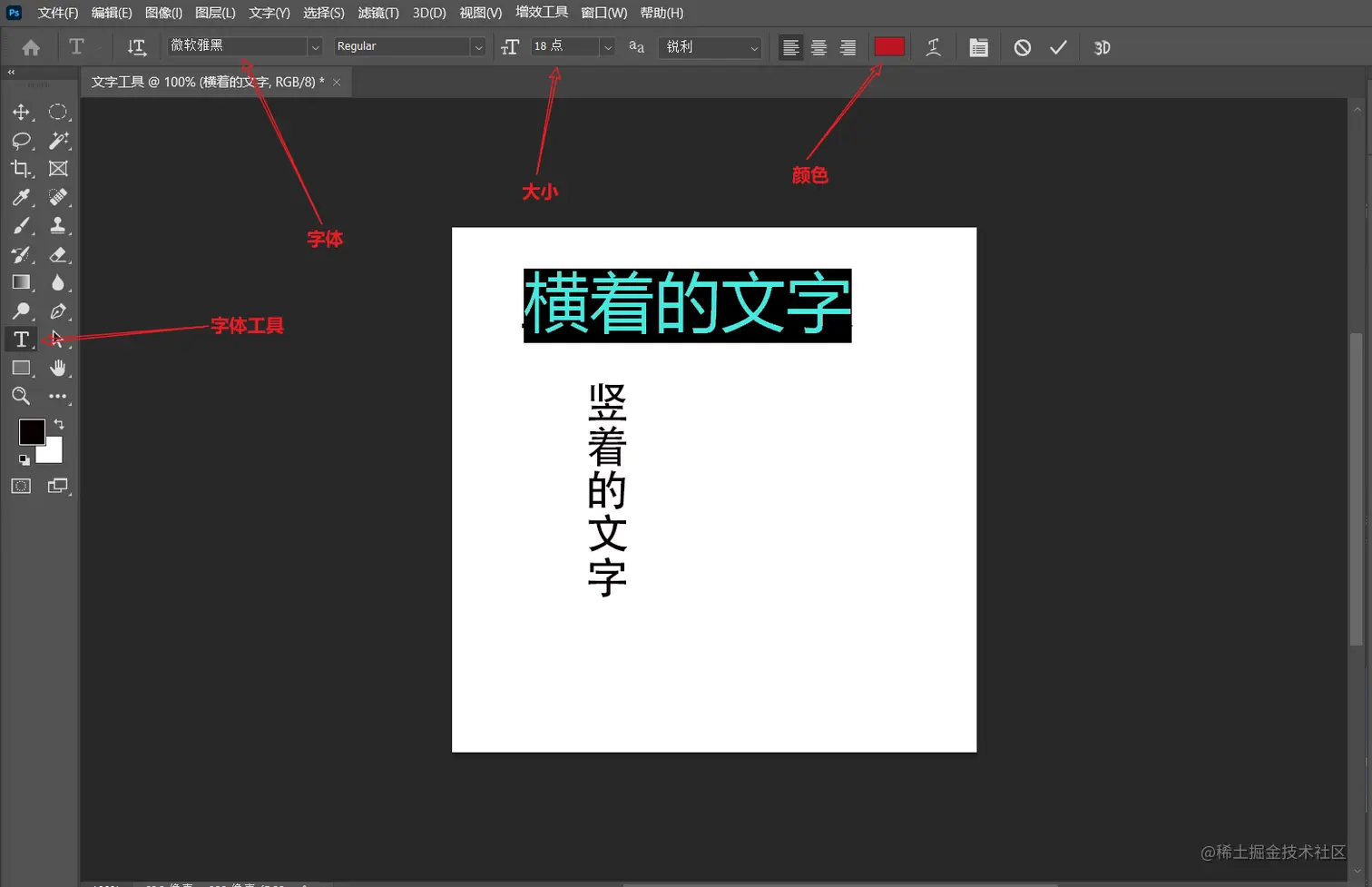Select the Brush tool
Screen dimensions: 1372x887
21,225
